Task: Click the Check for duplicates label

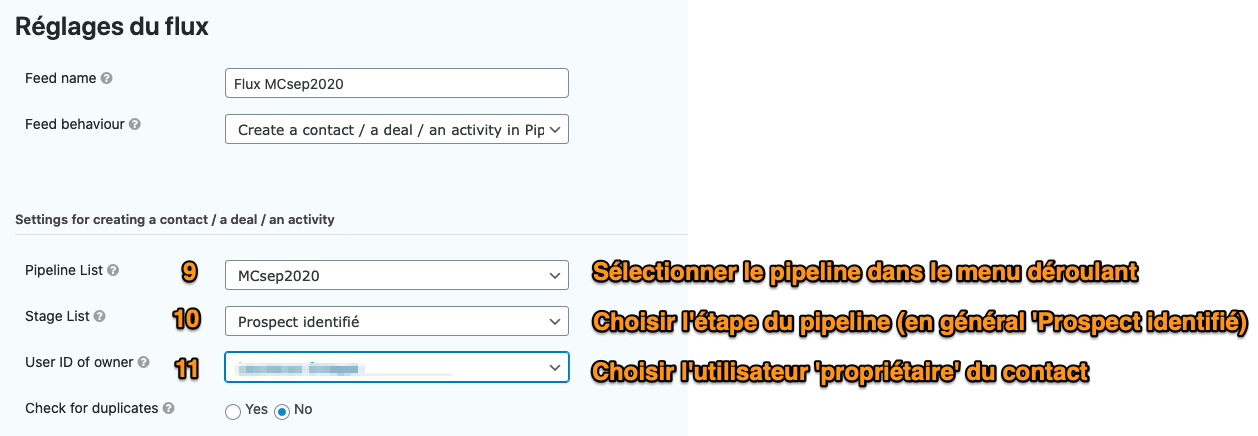Action: (x=91, y=408)
